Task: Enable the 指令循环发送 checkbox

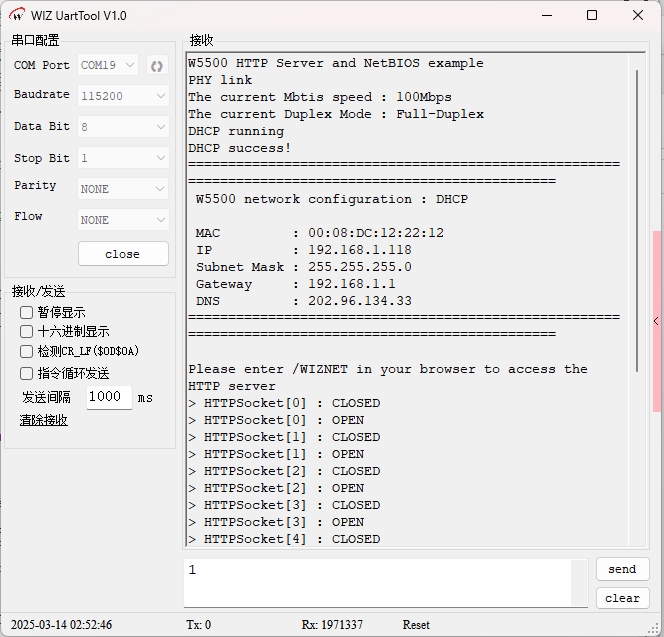Action: pyautogui.click(x=27, y=373)
